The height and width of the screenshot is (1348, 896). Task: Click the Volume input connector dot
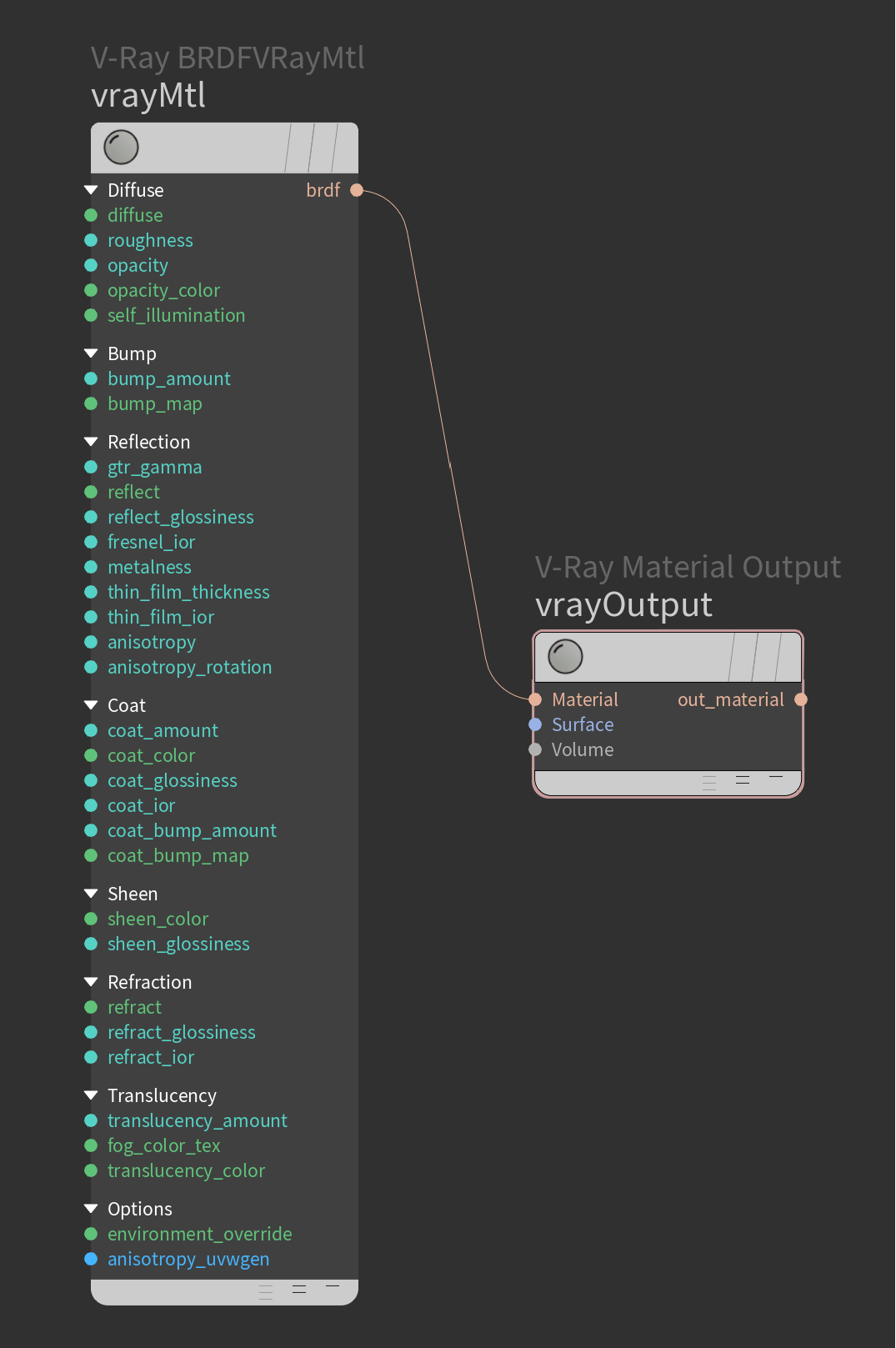pos(535,749)
